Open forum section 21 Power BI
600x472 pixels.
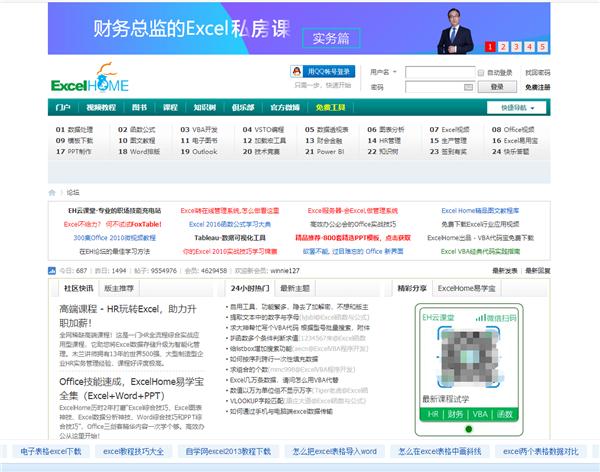point(324,152)
